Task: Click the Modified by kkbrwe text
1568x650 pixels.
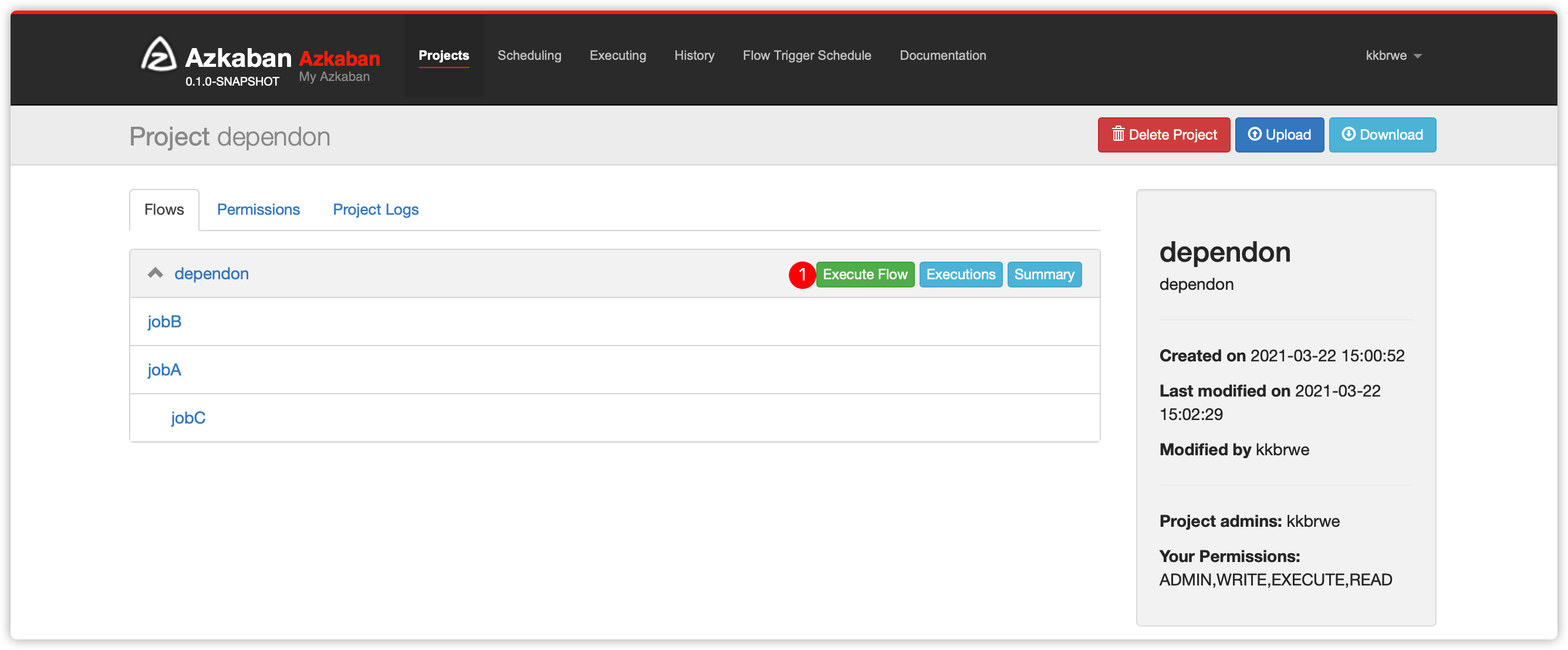Action: [1234, 449]
